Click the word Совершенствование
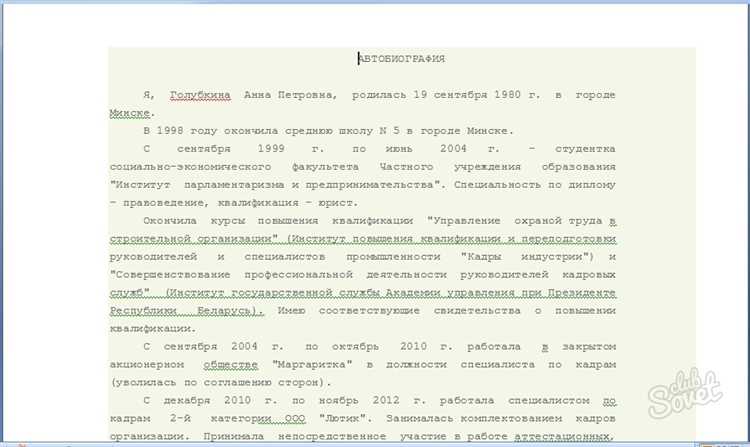The width and height of the screenshot is (750, 447). click(173, 275)
